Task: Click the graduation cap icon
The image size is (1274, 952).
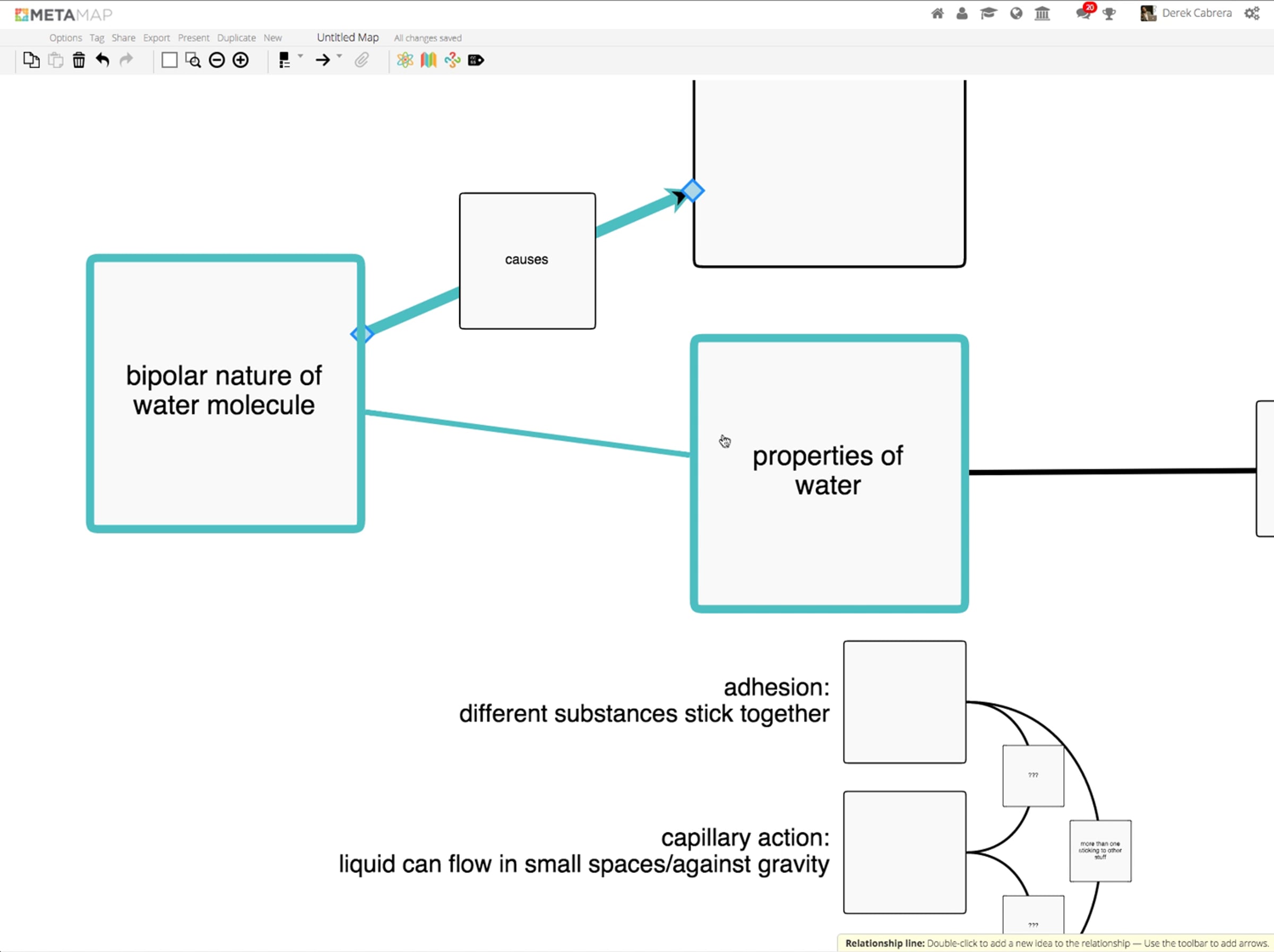Action: (988, 13)
